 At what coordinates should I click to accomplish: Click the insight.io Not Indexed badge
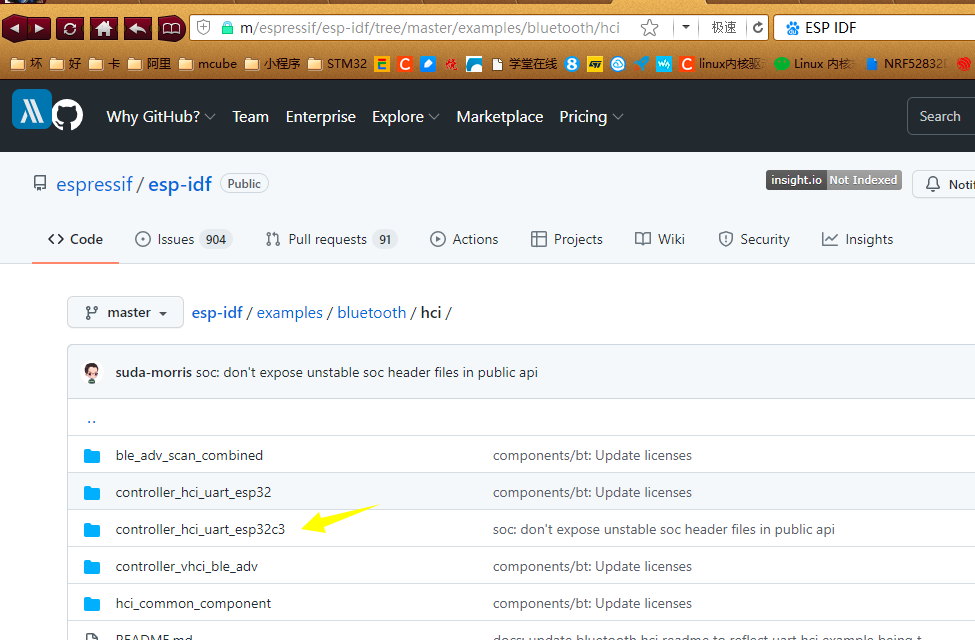pyautogui.click(x=834, y=180)
